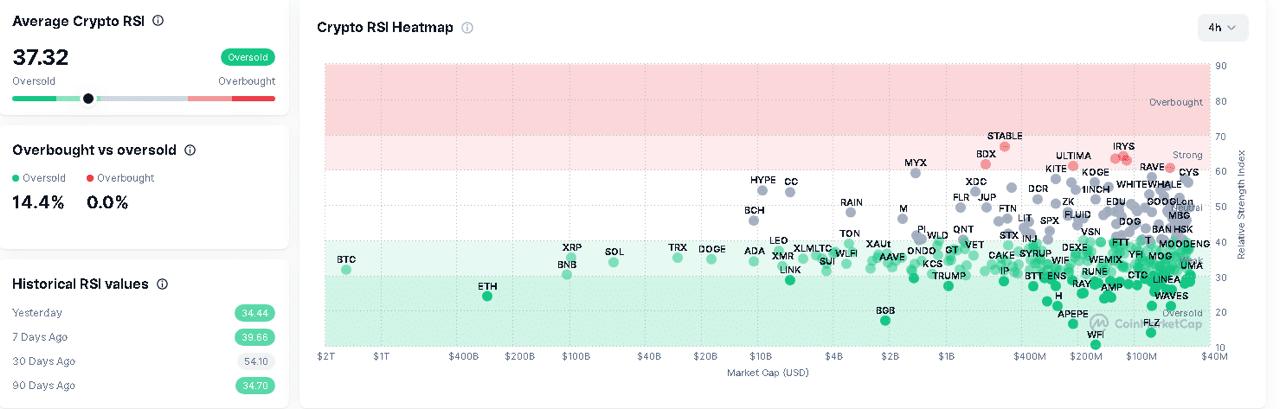Click the info icon next to Crypto RSI Heatmap
This screenshot has width=1280, height=409.
click(467, 28)
